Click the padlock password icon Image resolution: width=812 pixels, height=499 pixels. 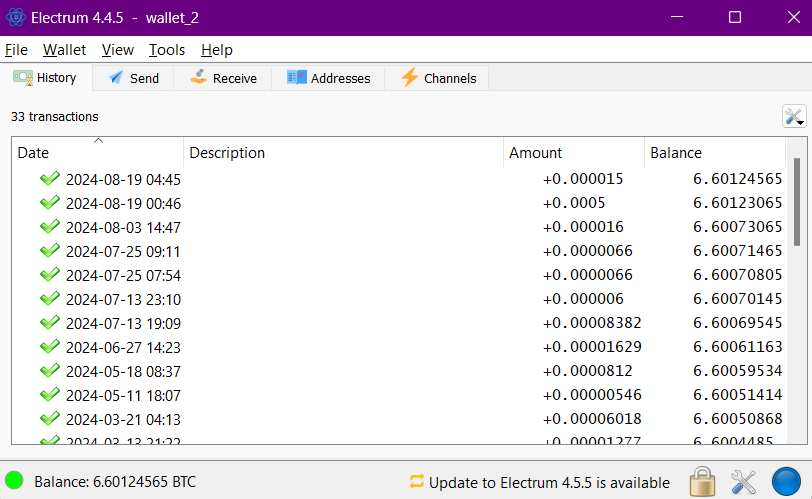coord(702,481)
